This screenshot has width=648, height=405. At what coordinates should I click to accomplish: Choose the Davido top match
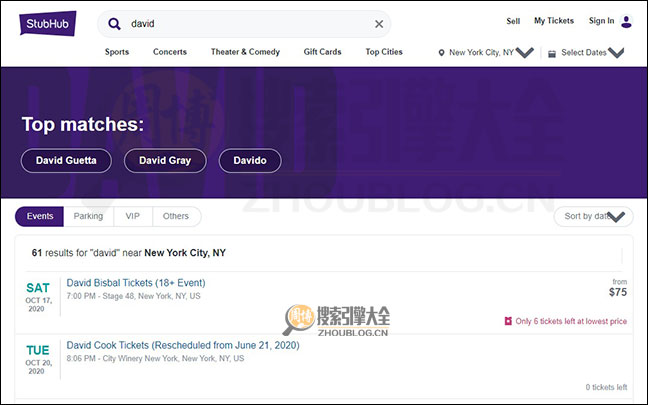pyautogui.click(x=250, y=160)
